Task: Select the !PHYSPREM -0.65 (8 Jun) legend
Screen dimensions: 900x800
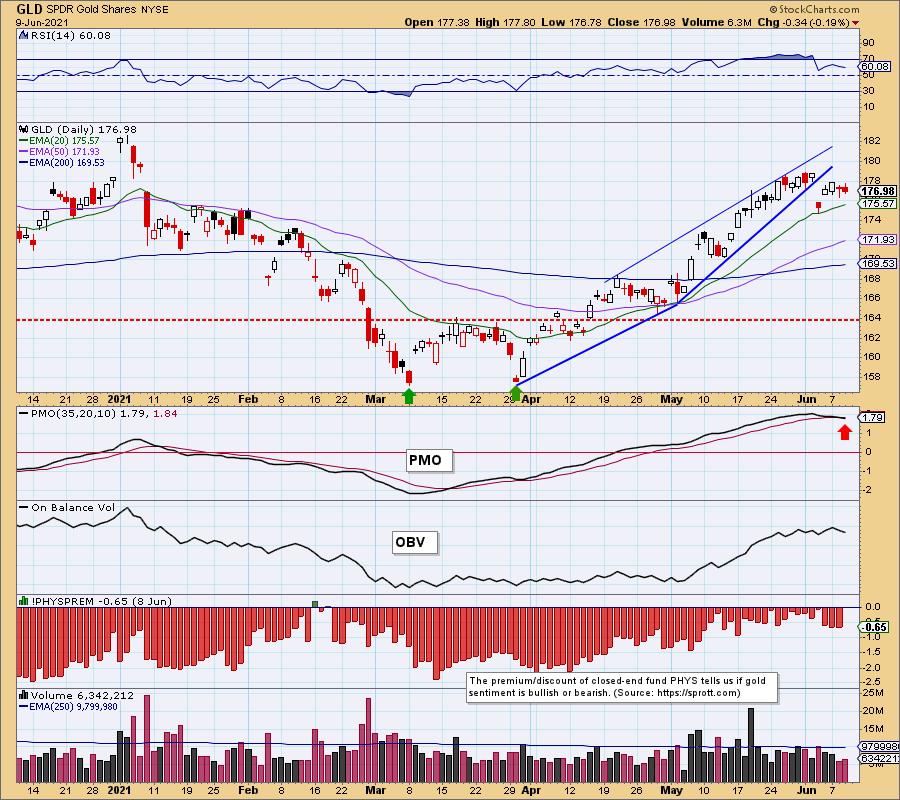Action: (101, 601)
